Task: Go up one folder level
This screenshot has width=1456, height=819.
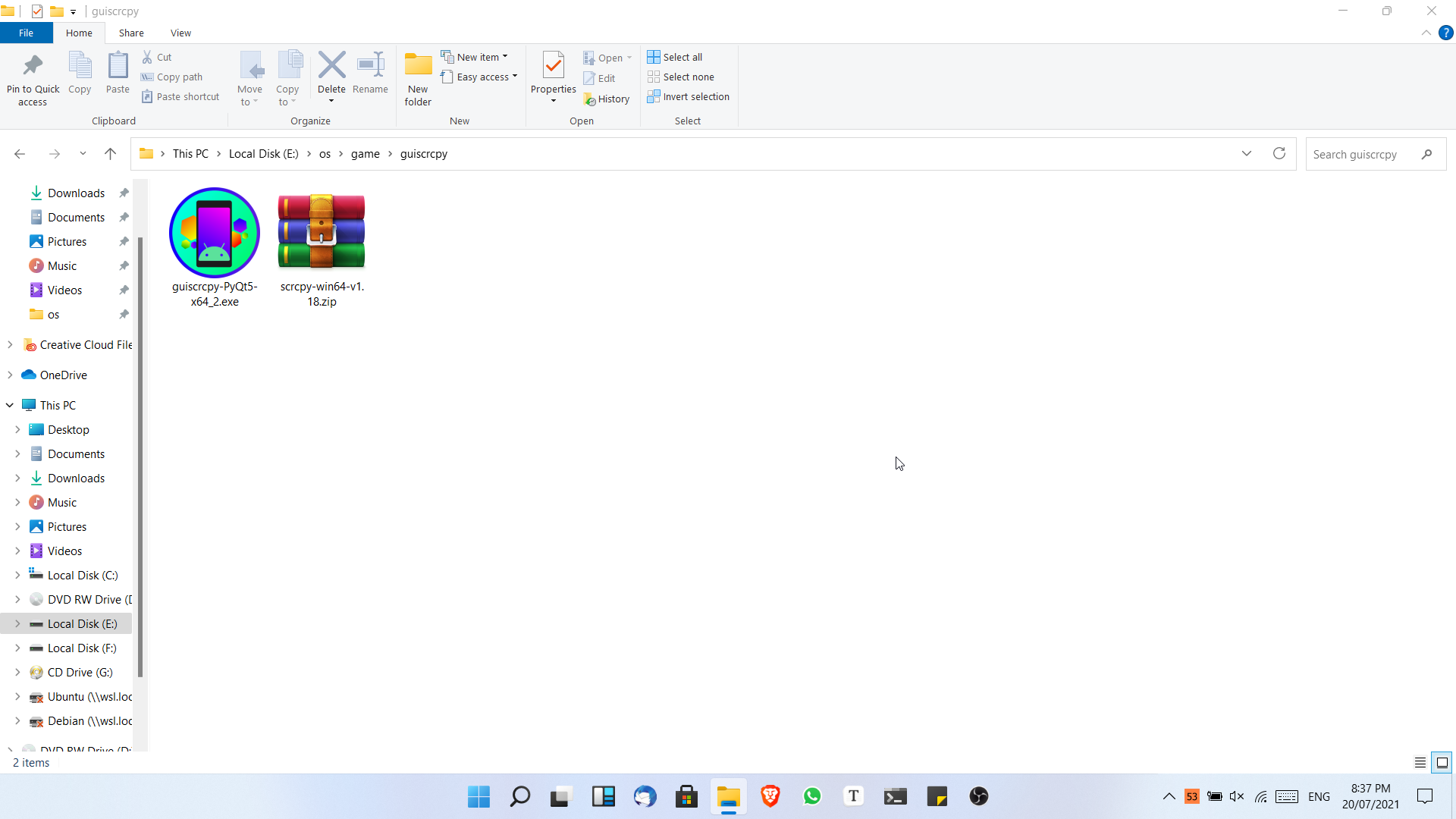Action: (x=110, y=154)
